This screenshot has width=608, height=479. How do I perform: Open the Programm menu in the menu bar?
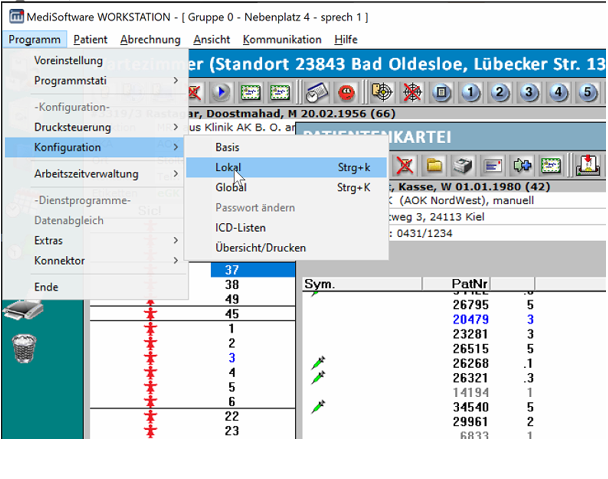coord(35,40)
